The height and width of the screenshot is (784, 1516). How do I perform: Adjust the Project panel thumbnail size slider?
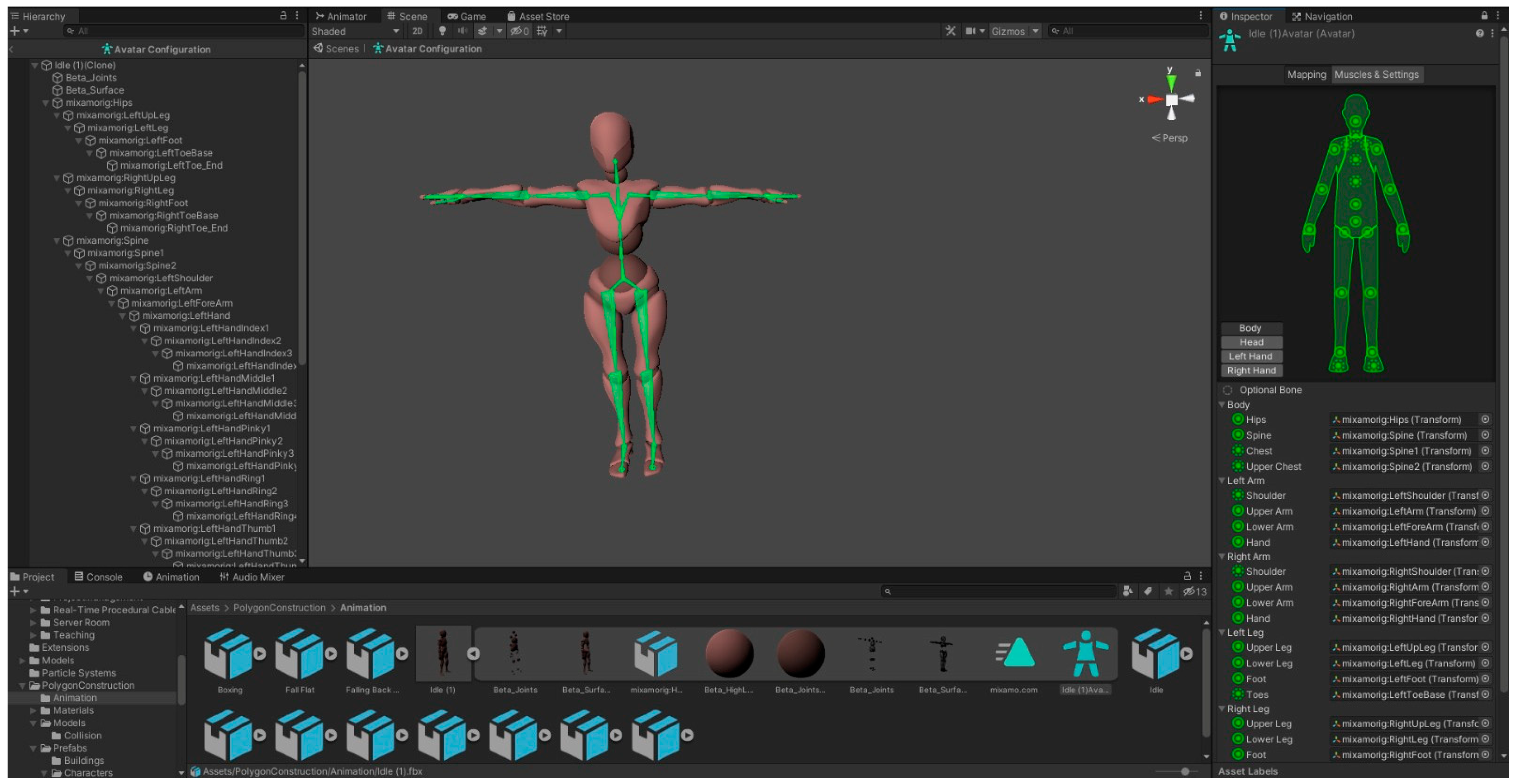tap(1185, 771)
